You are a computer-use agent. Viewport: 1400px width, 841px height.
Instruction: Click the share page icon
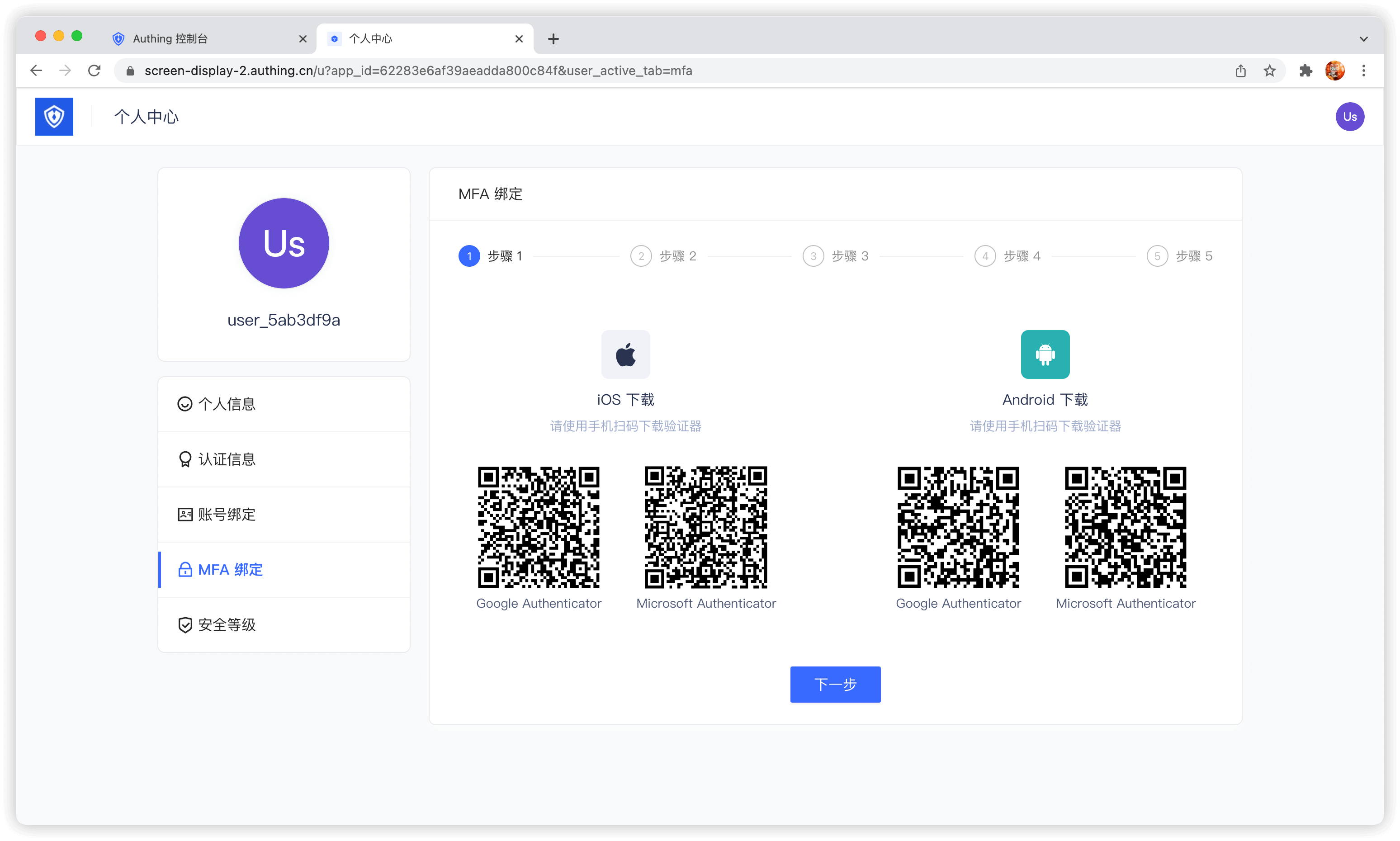(1240, 71)
